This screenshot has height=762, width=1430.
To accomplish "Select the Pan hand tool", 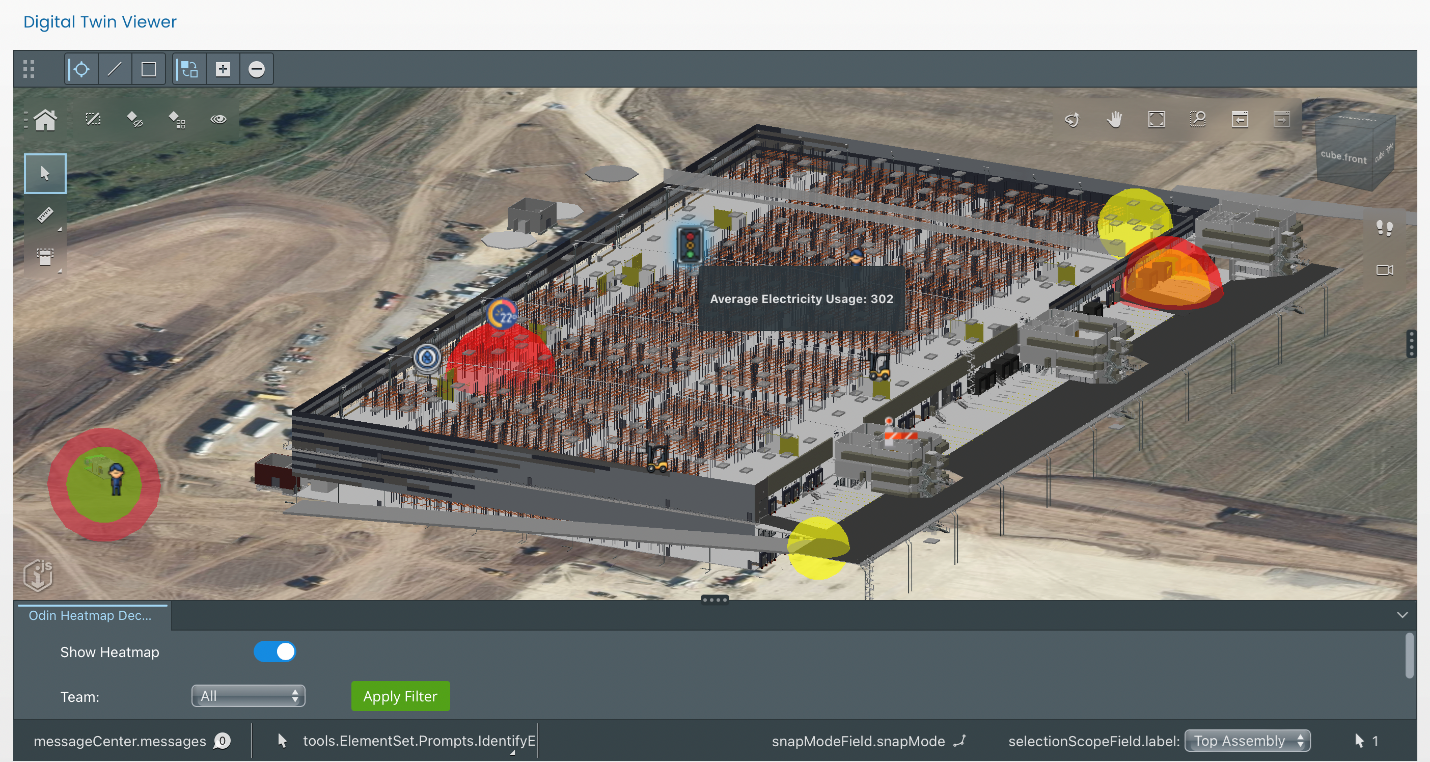I will pos(1114,118).
